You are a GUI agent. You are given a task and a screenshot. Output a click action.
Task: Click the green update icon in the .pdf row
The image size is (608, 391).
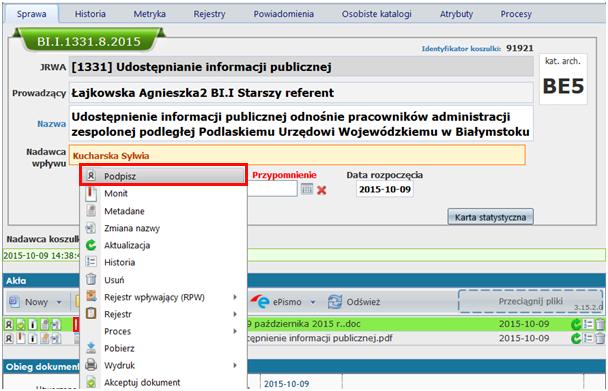[576, 339]
